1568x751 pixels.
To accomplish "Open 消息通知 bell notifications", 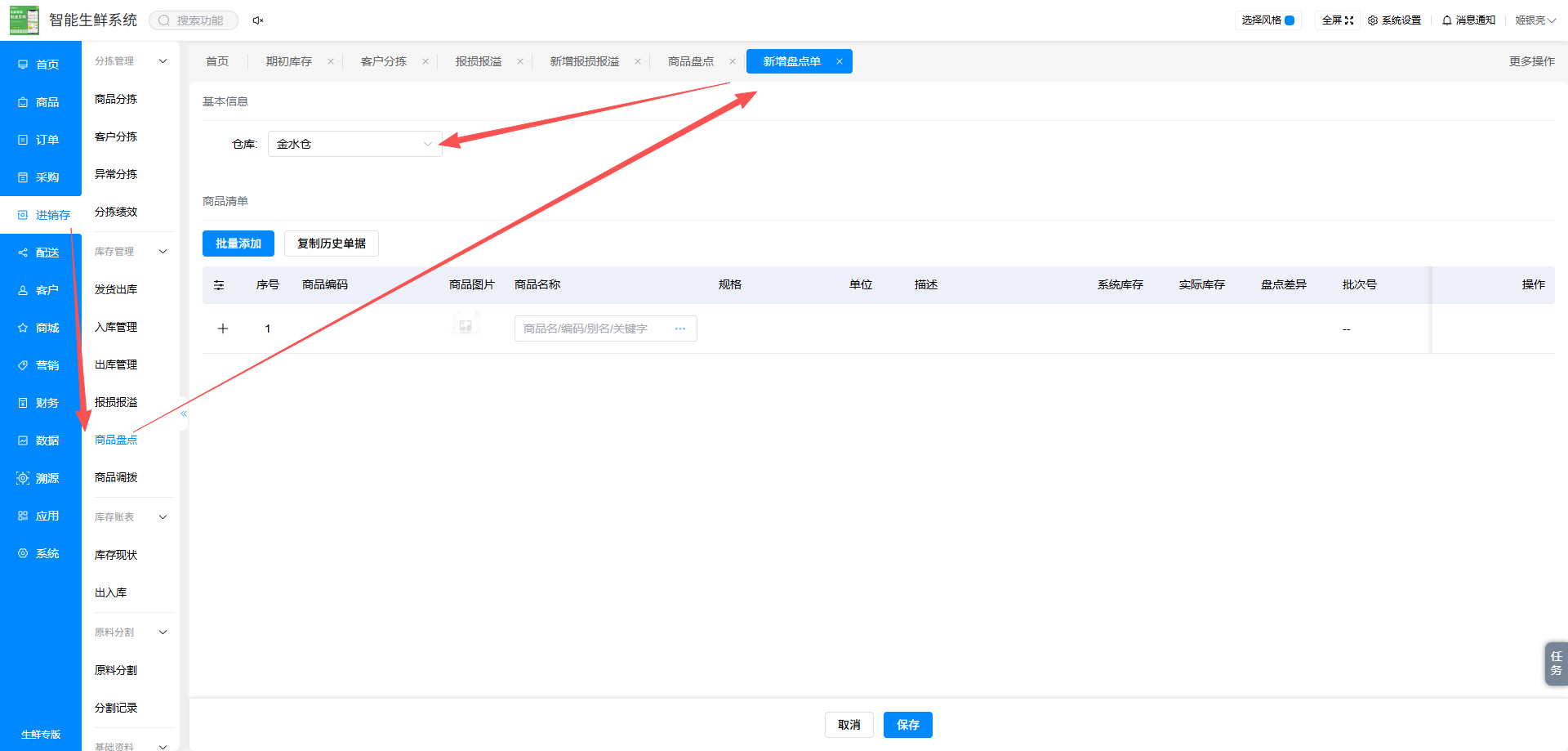I will 1469,20.
